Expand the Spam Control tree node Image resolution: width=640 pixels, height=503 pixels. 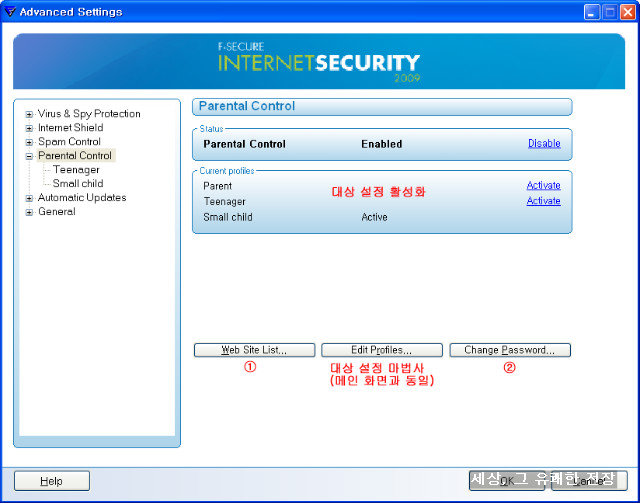[x=29, y=142]
